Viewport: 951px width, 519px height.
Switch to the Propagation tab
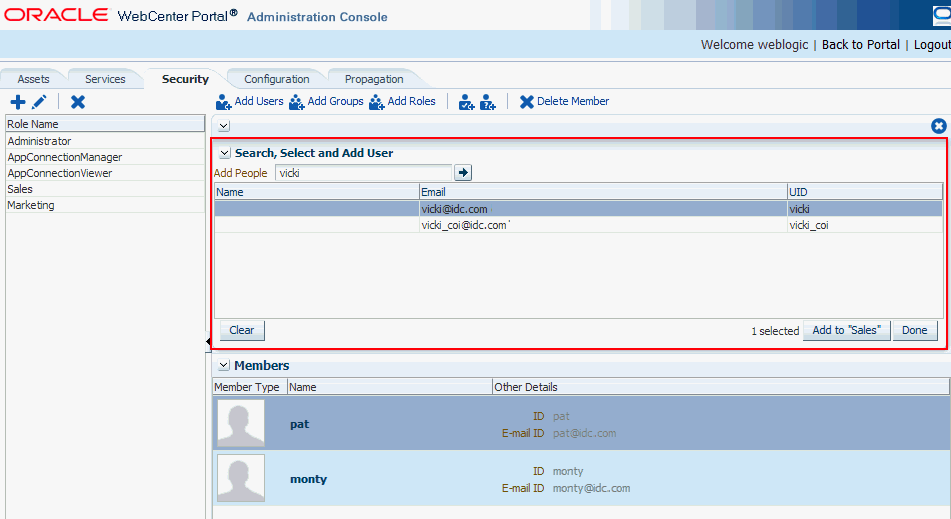point(374,79)
